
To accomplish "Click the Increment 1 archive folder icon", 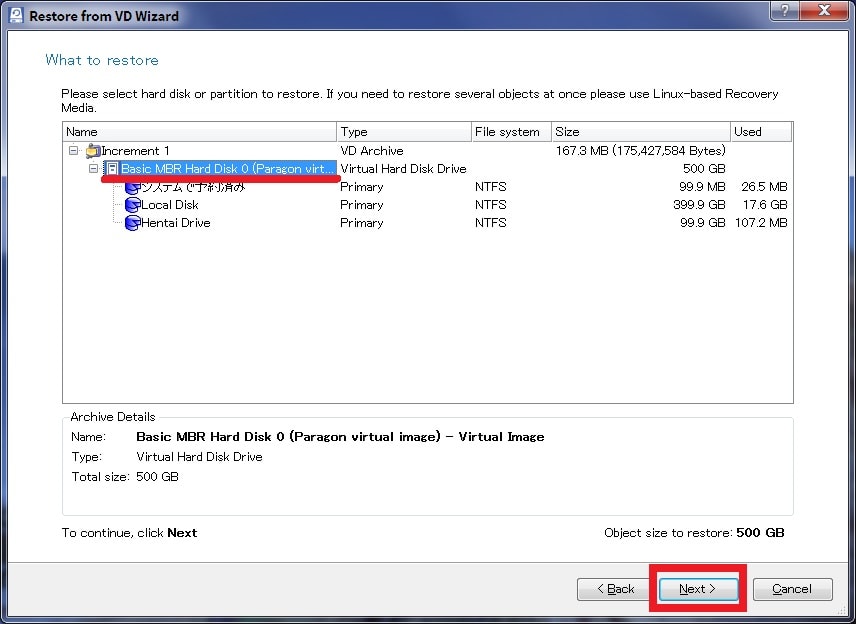I will pos(93,151).
